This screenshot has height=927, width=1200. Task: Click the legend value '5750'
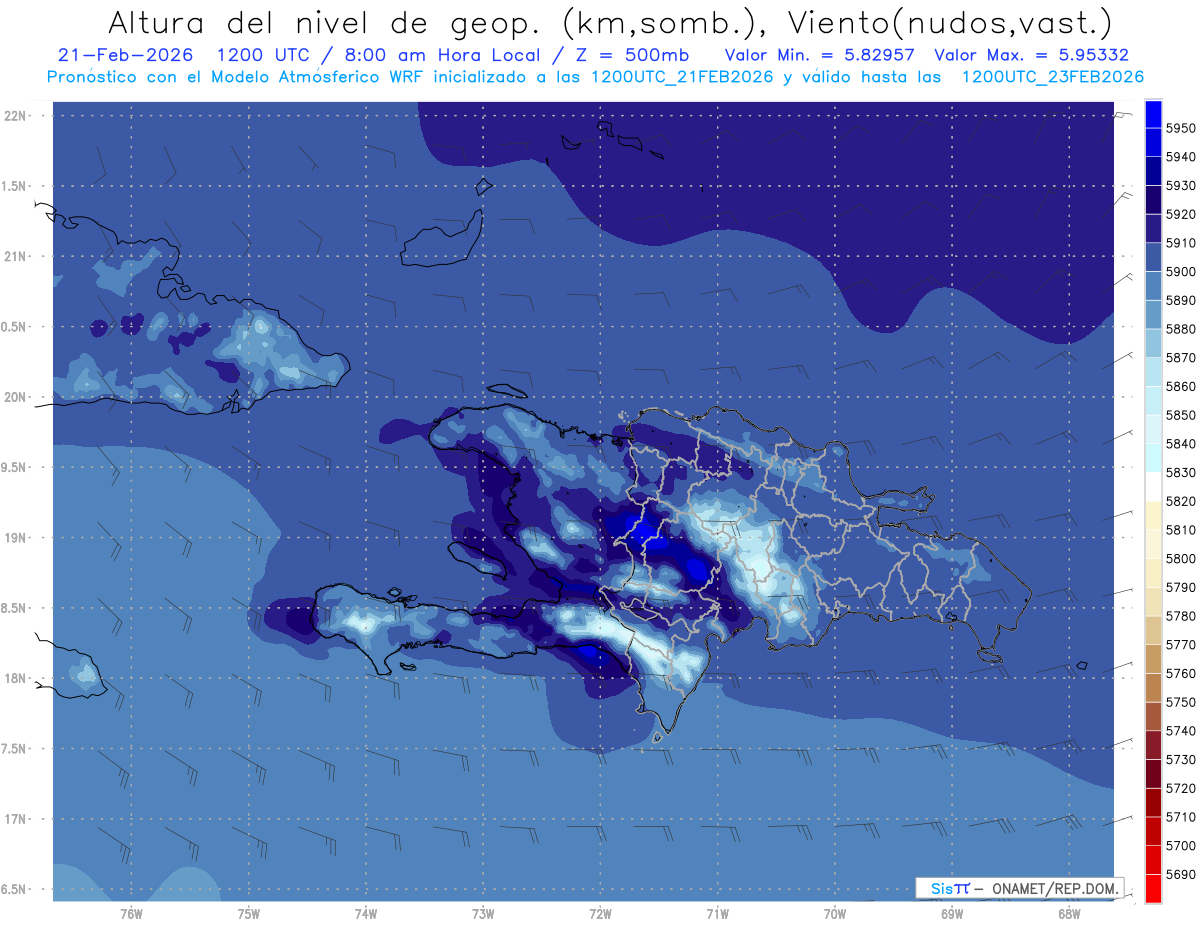coord(1181,702)
